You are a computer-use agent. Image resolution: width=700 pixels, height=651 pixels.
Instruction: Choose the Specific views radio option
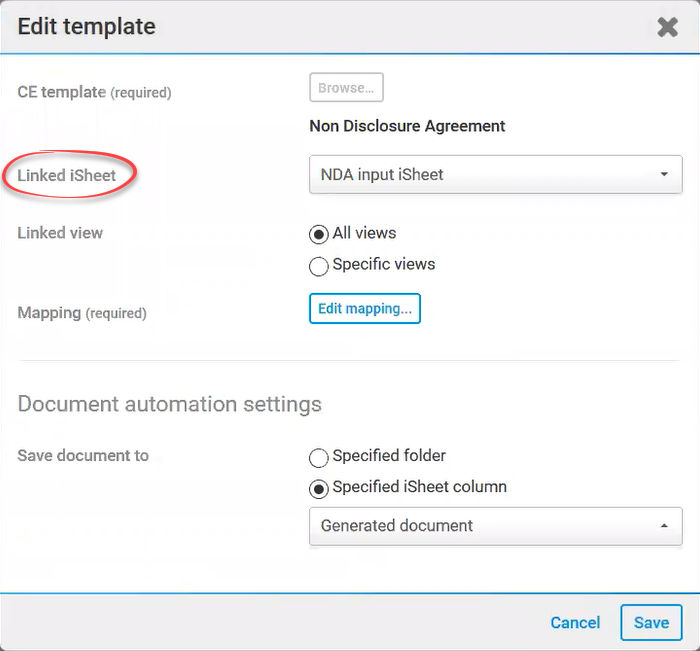coord(319,266)
